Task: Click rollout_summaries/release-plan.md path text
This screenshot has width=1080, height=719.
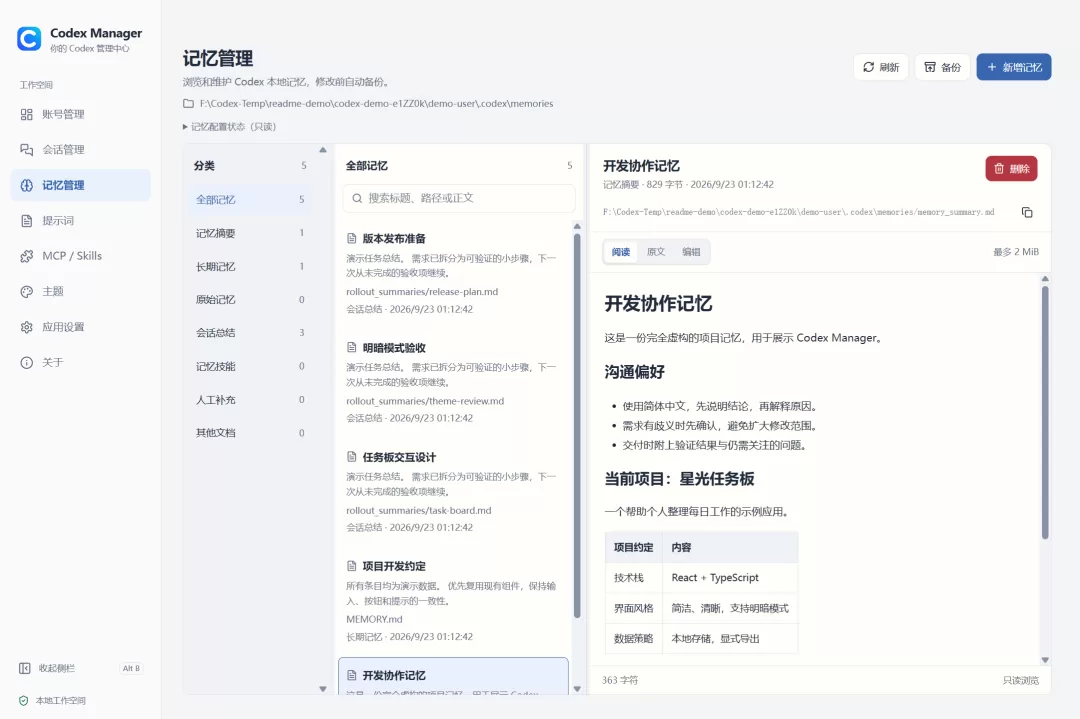Action: [x=422, y=292]
